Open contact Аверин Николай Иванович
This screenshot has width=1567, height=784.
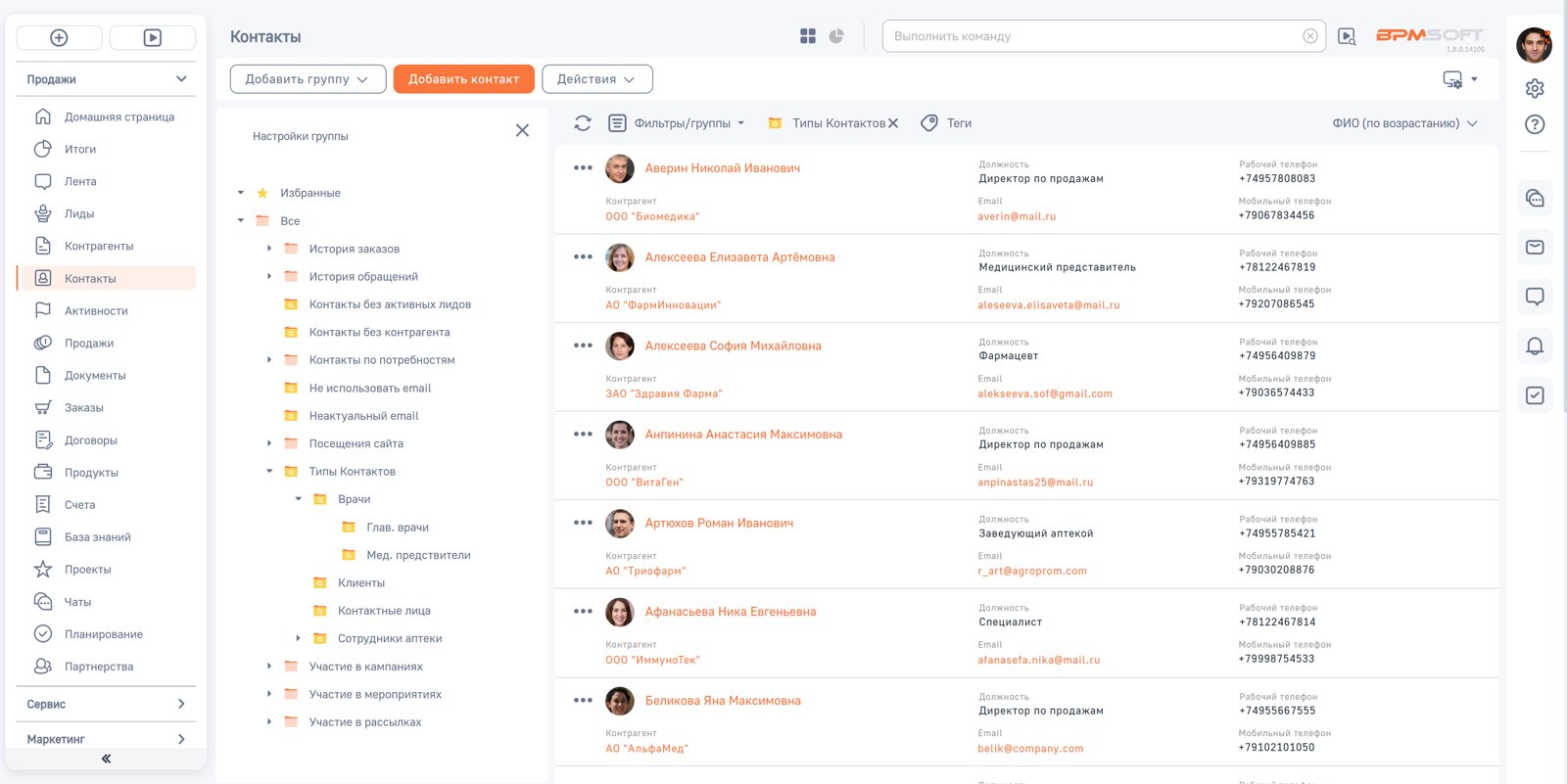722,168
